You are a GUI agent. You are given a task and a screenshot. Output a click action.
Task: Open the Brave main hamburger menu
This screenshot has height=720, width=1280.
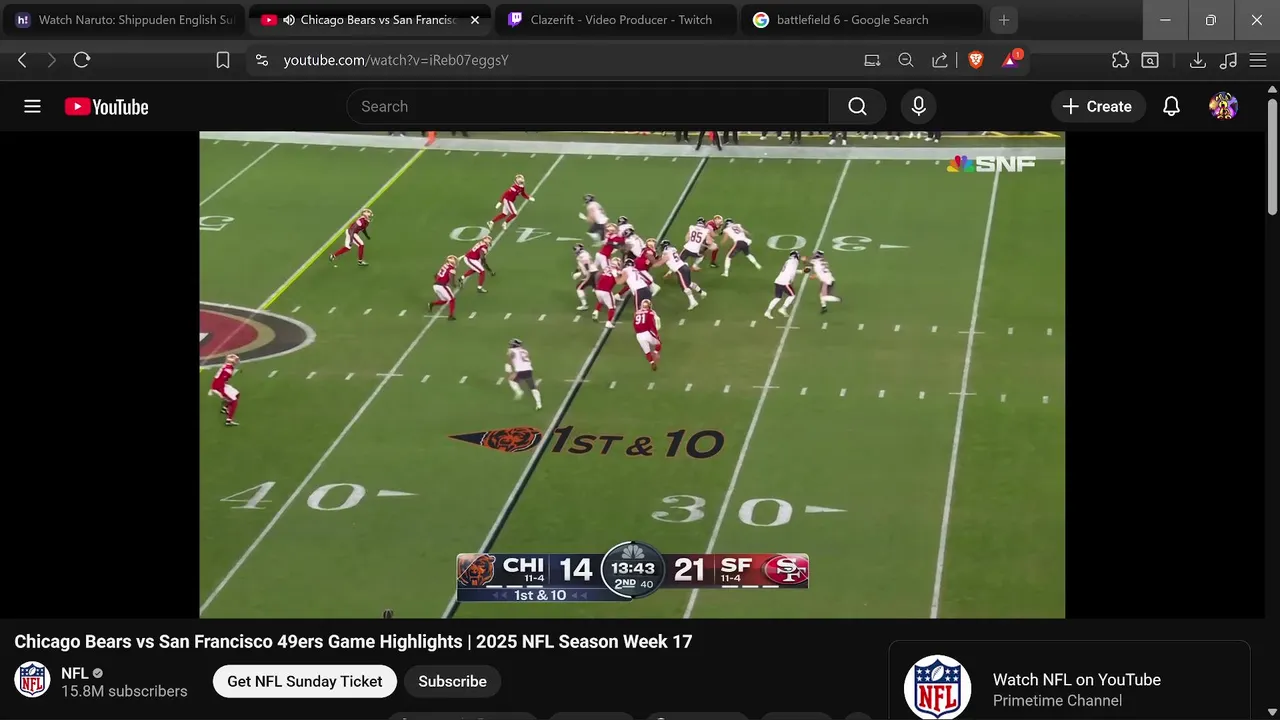click(1259, 60)
